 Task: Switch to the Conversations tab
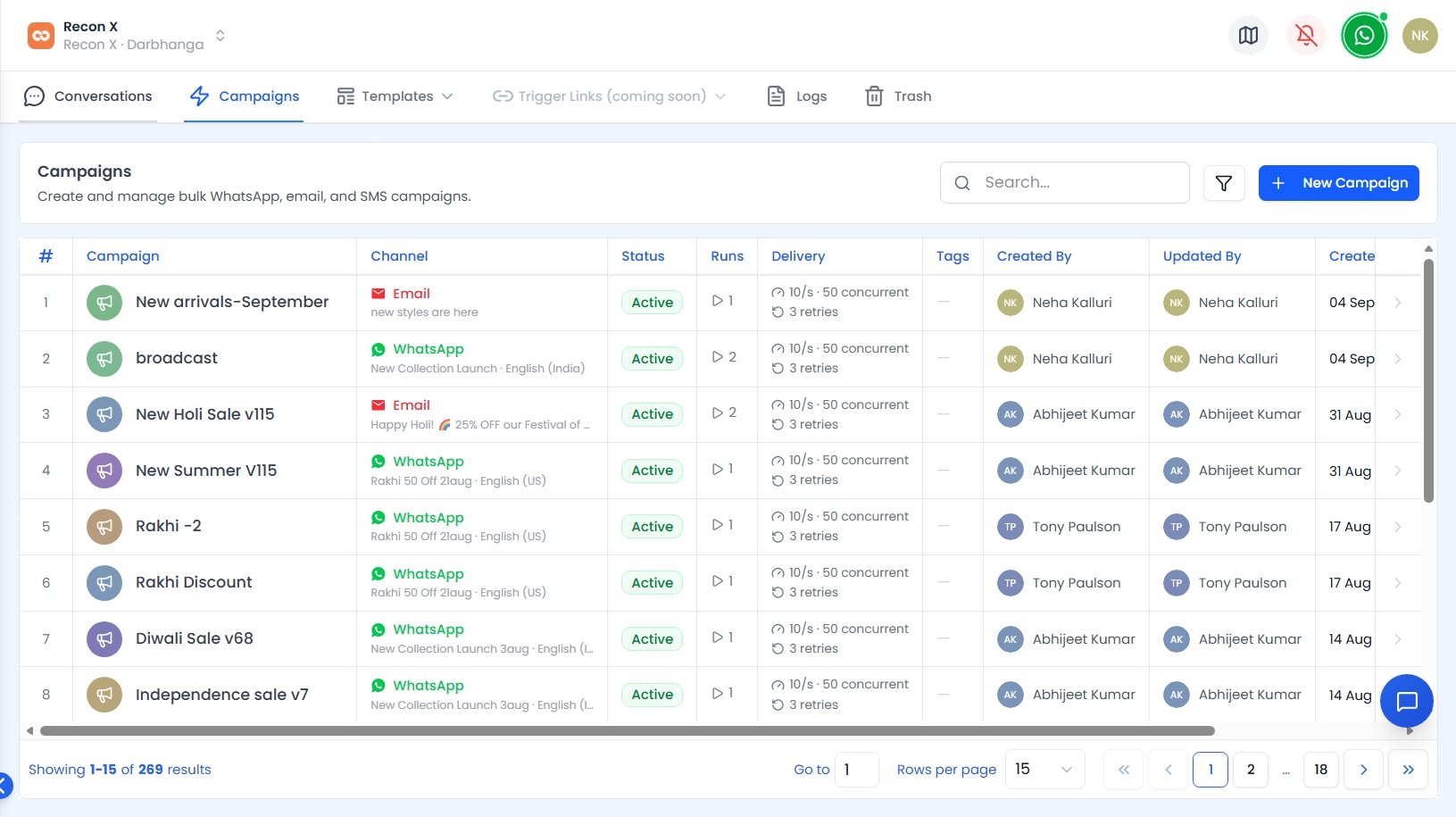point(88,96)
